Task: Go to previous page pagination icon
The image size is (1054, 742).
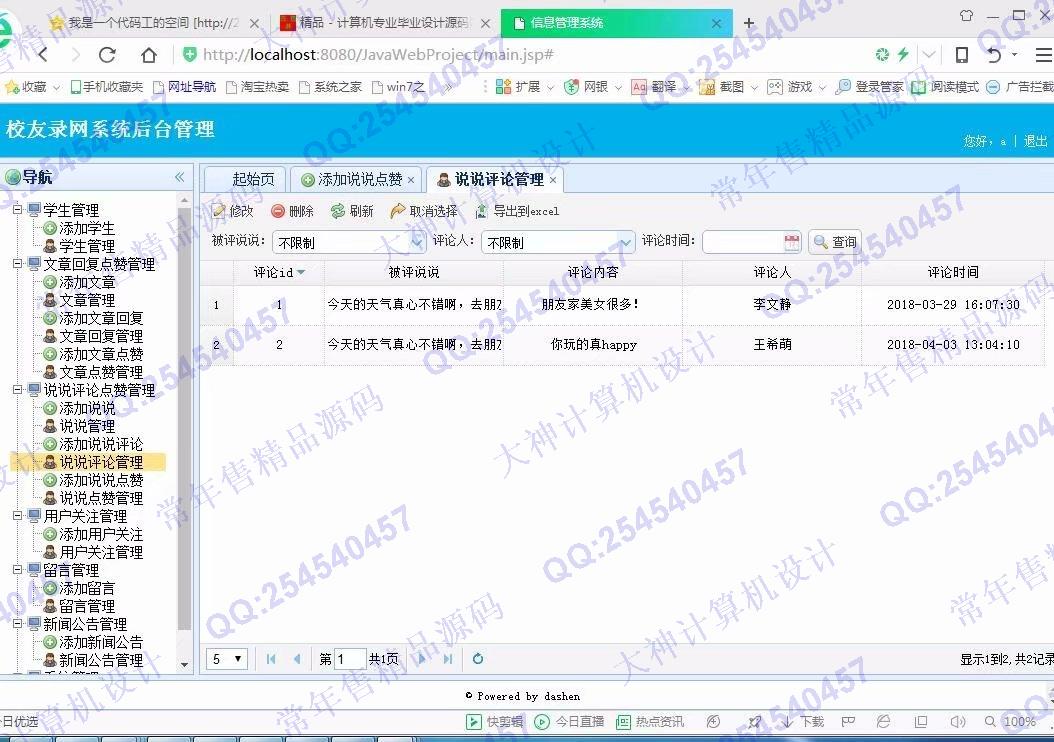Action: (297, 659)
